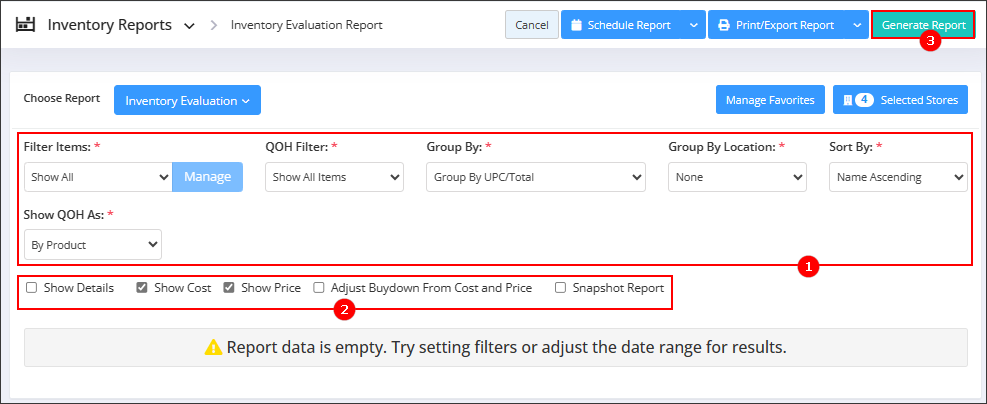Click the printer icon on Print/Export Report

tap(724, 25)
